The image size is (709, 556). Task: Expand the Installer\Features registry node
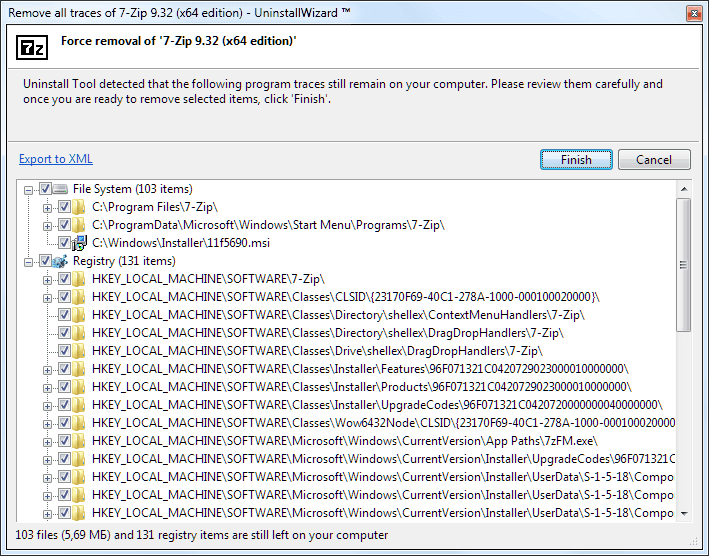[x=47, y=370]
